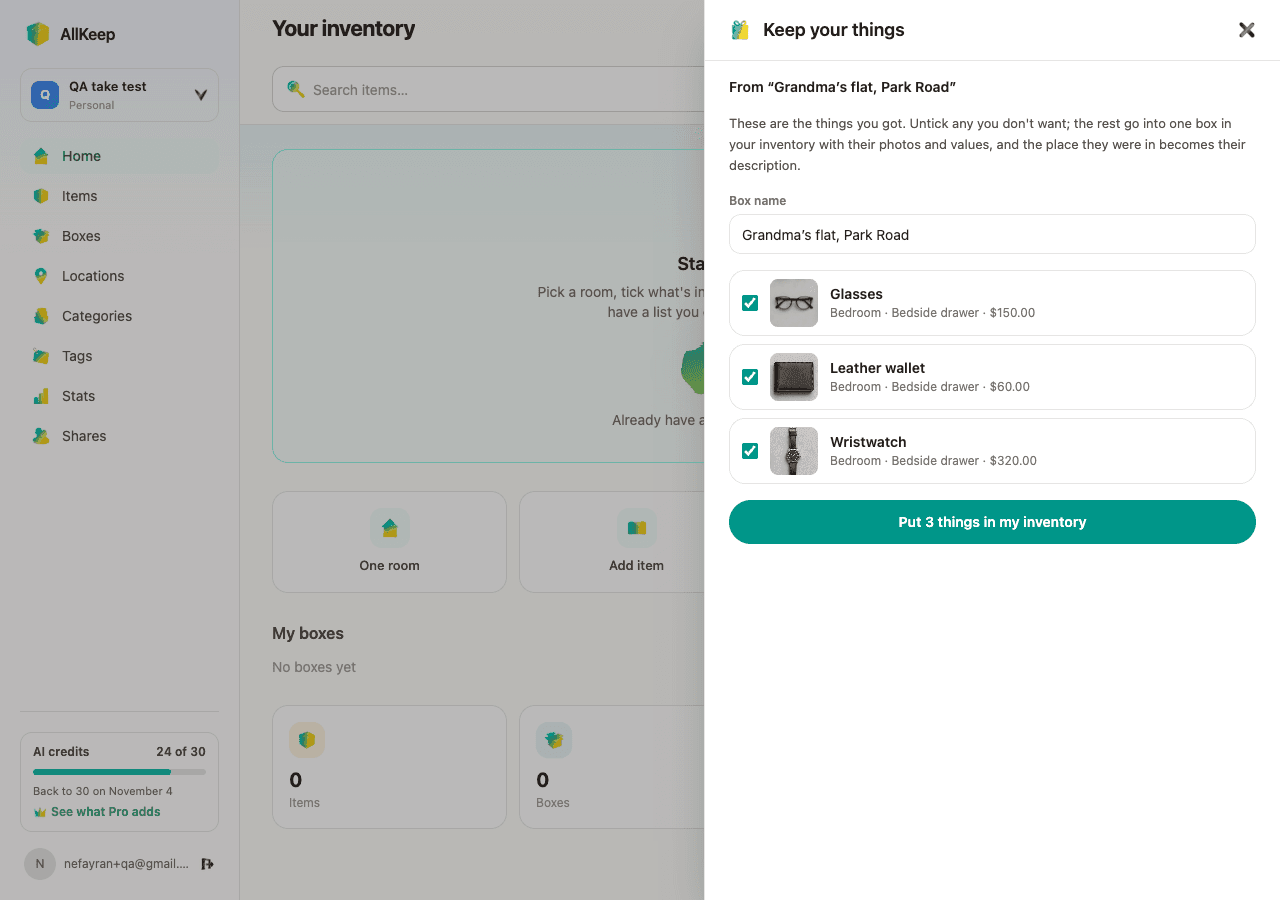
Task: Click the One room card
Action: (x=390, y=542)
